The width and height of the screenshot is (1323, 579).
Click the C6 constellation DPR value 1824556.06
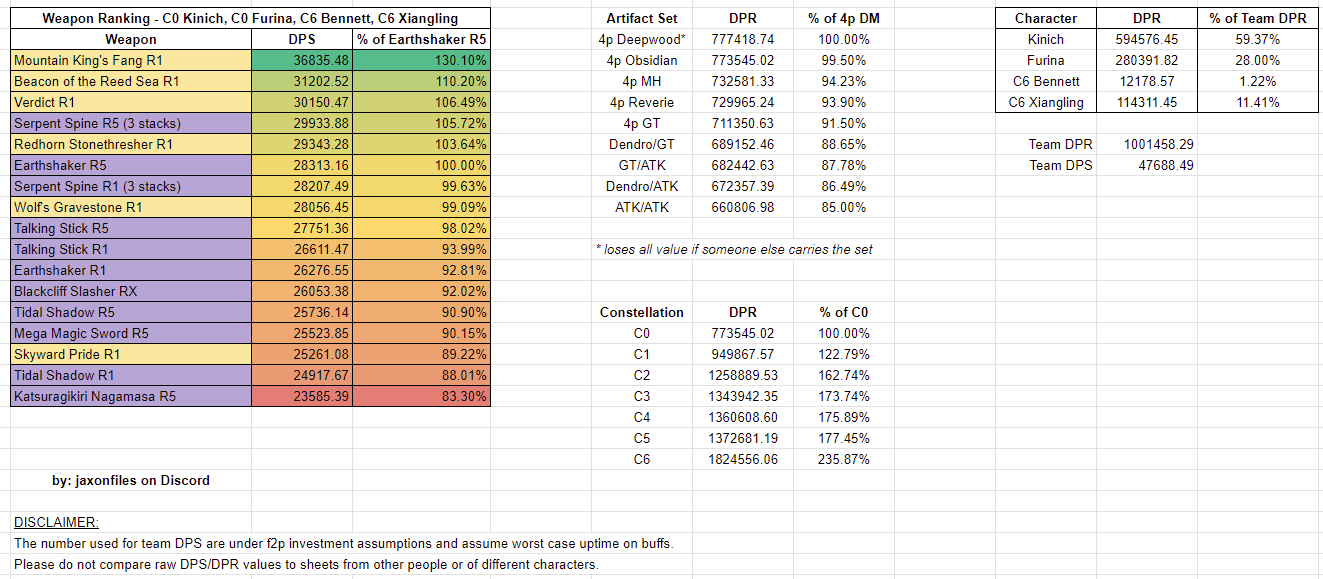coord(741,460)
